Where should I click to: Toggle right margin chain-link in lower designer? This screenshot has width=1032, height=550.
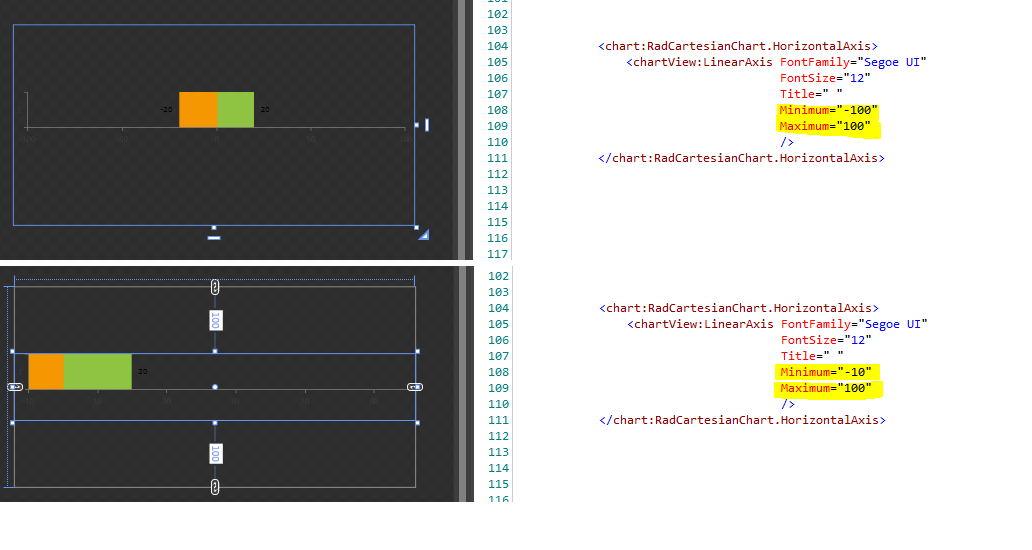click(415, 387)
